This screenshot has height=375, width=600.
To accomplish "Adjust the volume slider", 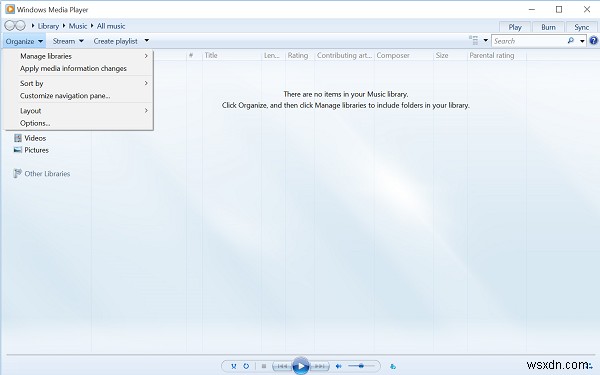I will pyautogui.click(x=361, y=366).
